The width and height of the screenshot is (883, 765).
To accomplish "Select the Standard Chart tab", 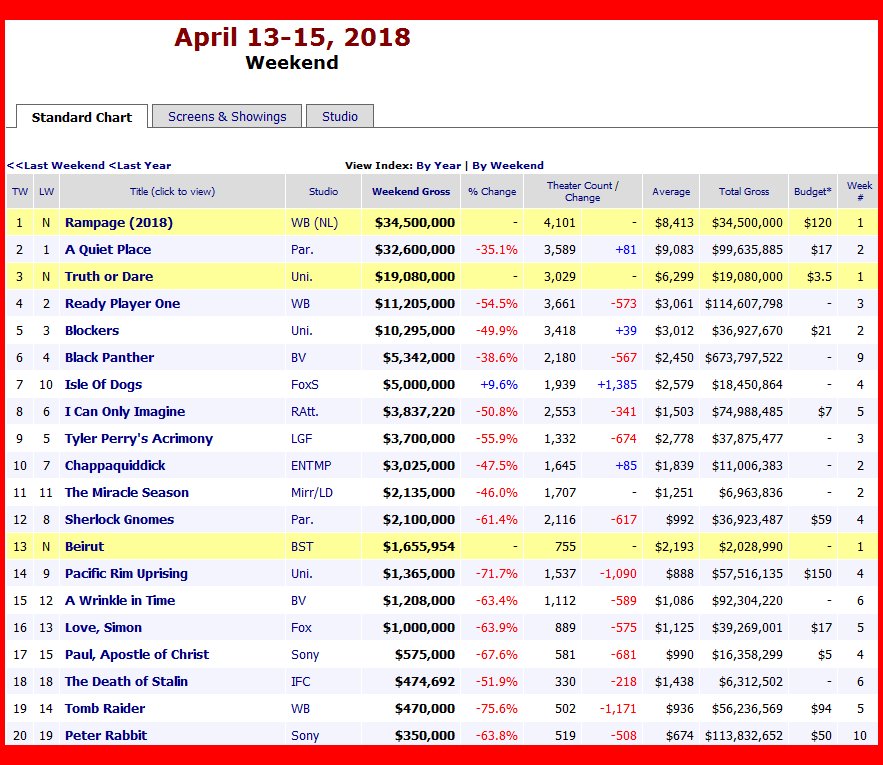I will pyautogui.click(x=82, y=117).
